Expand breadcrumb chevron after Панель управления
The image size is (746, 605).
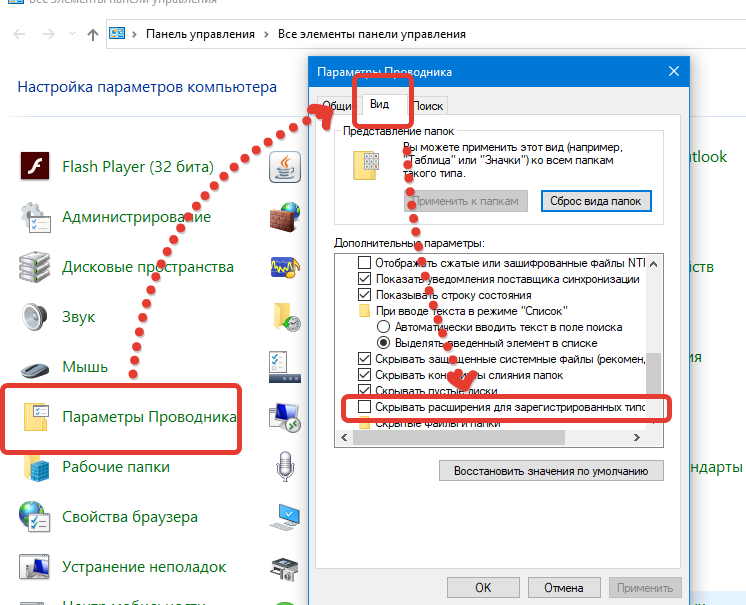[266, 34]
